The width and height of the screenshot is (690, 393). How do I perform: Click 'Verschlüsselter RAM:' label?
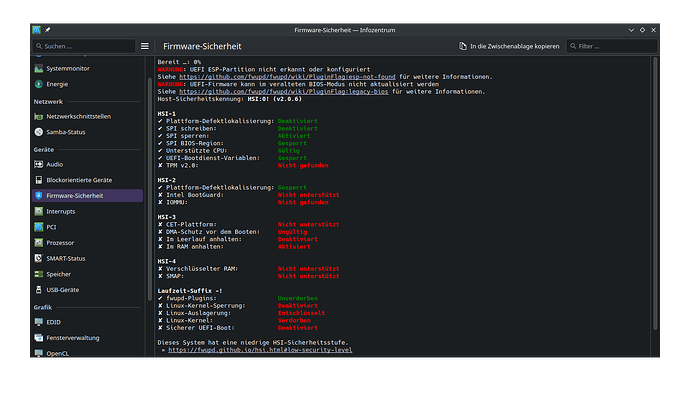[202, 269]
